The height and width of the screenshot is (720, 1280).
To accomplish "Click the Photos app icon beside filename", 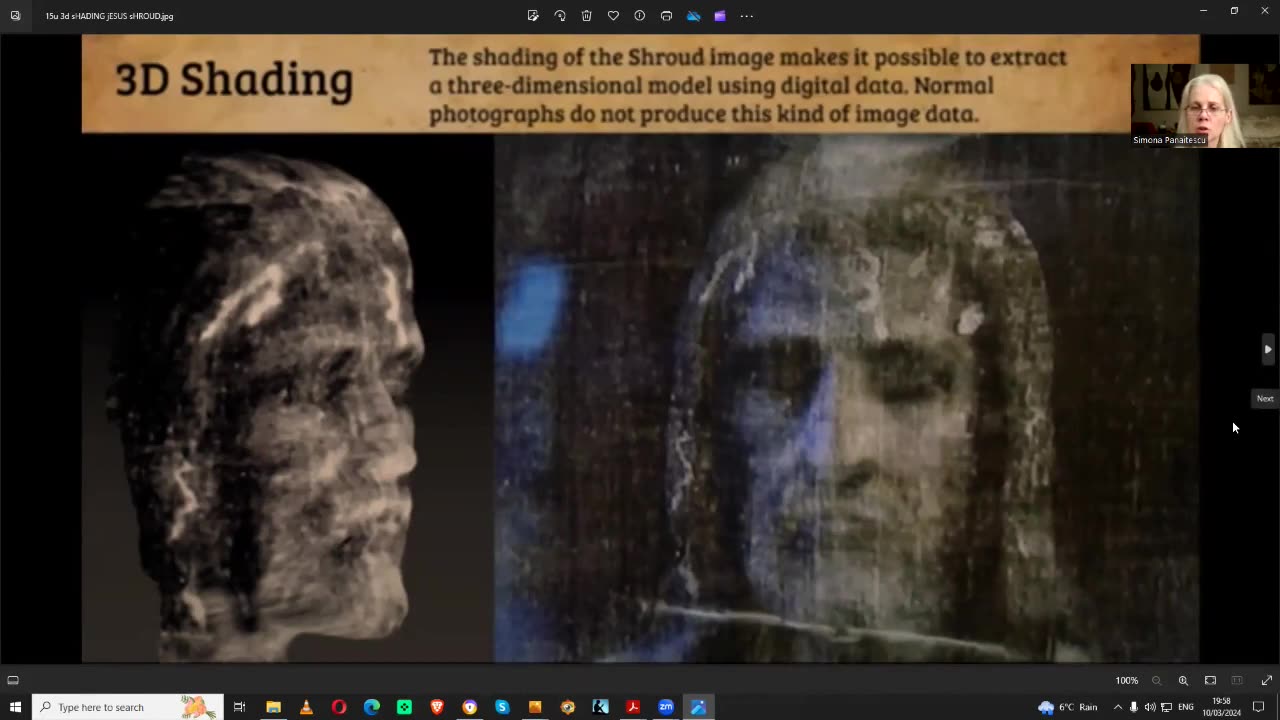I will coord(15,16).
